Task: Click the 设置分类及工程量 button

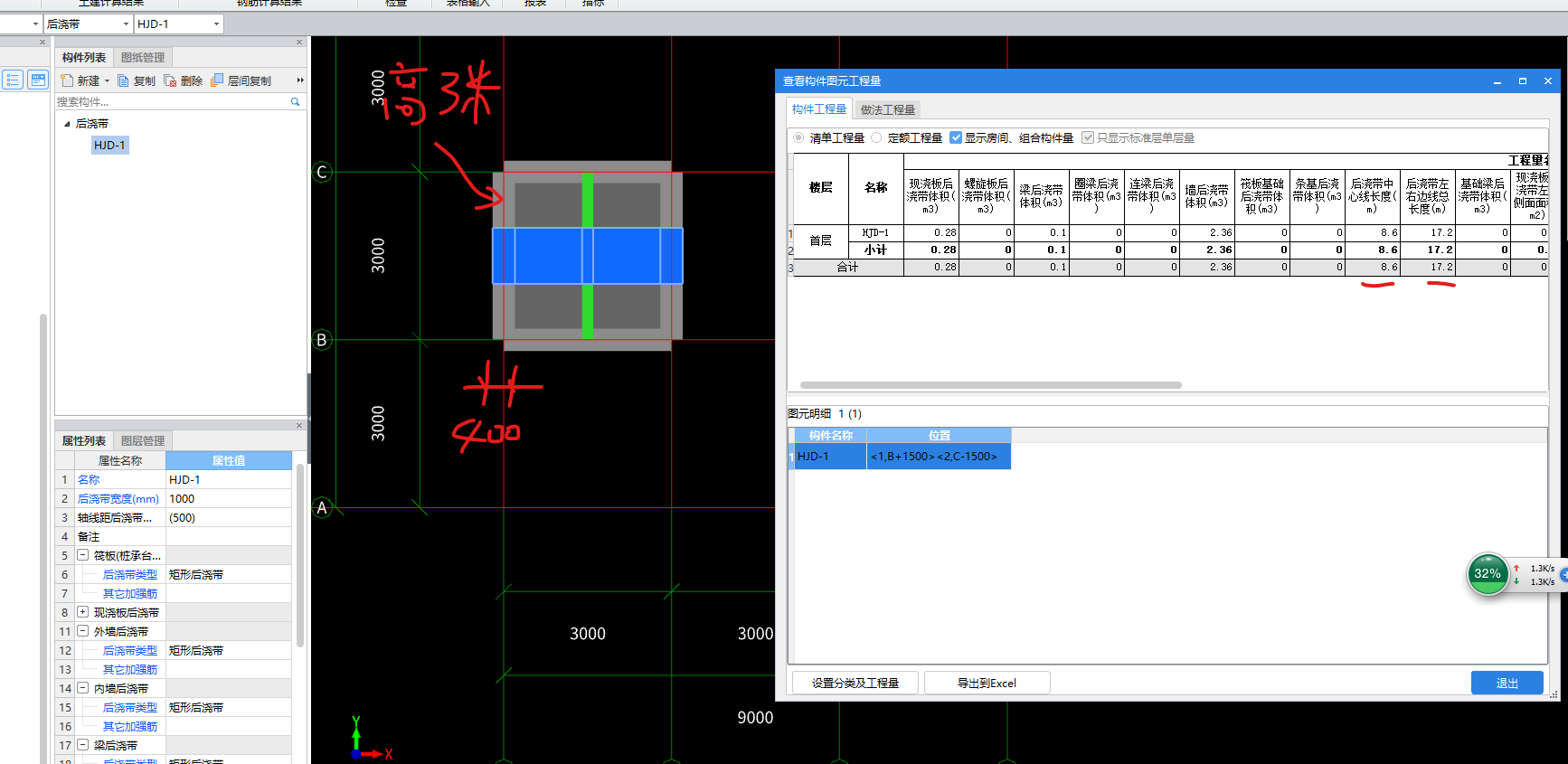Action: [855, 683]
